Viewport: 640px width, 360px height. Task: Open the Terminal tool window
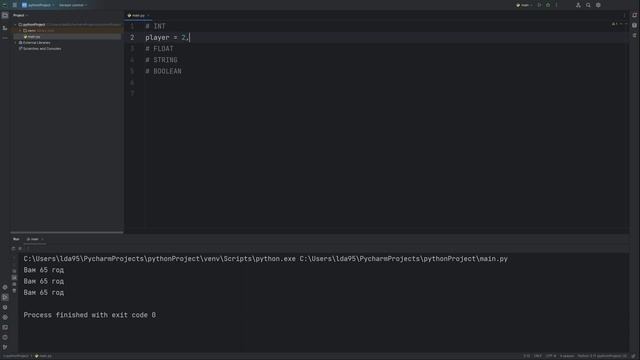click(x=5, y=327)
